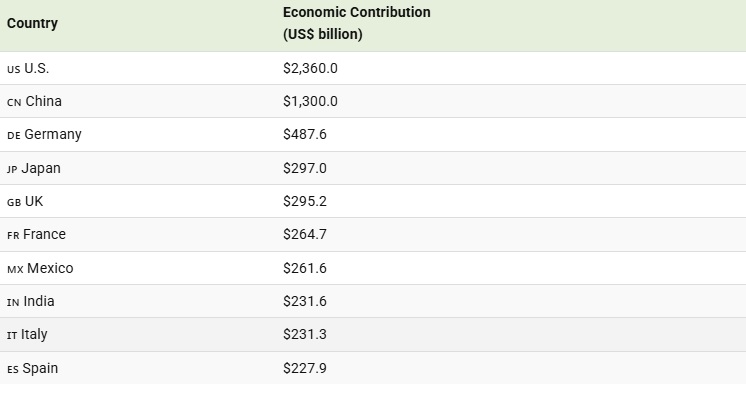Click the MX flag code beside Mexico
This screenshot has height=397, width=746.
[15, 269]
